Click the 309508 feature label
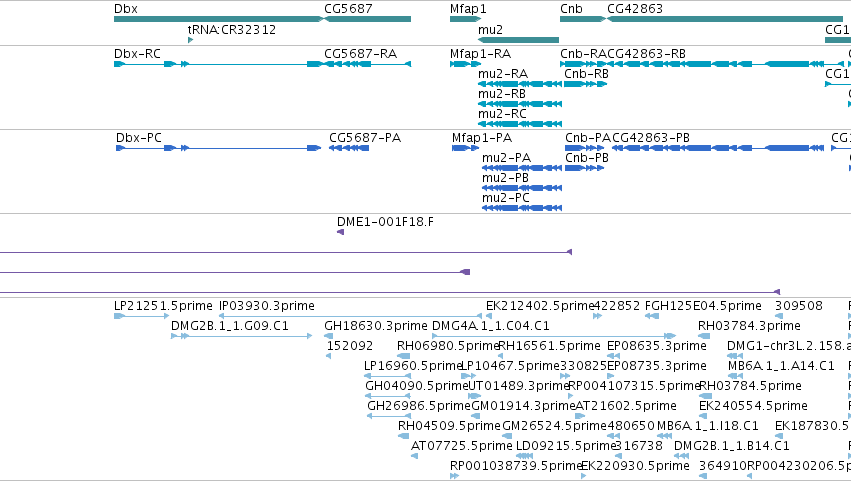The height and width of the screenshot is (481, 851). point(799,306)
